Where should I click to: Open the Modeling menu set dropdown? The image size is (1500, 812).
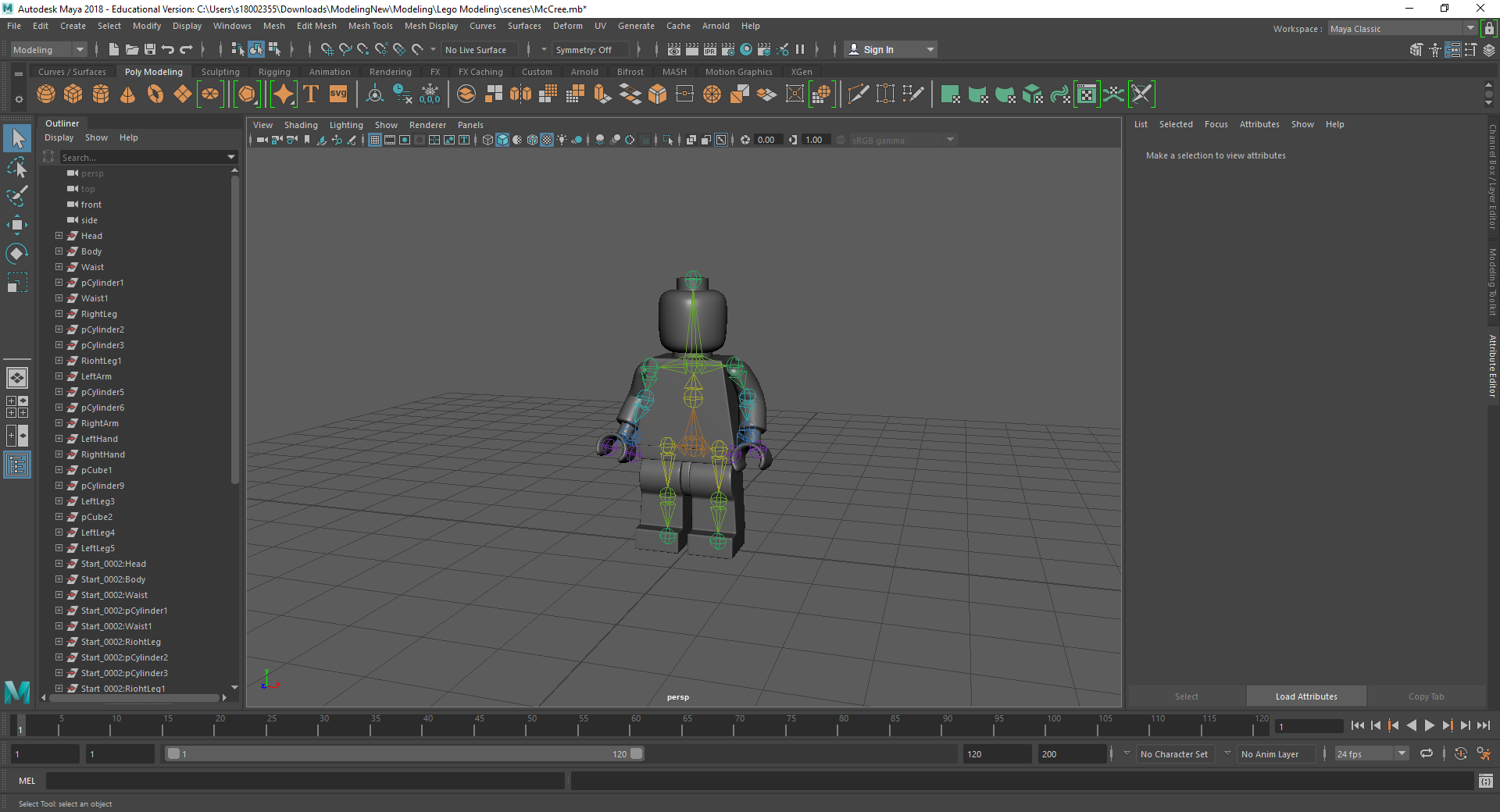click(x=48, y=49)
